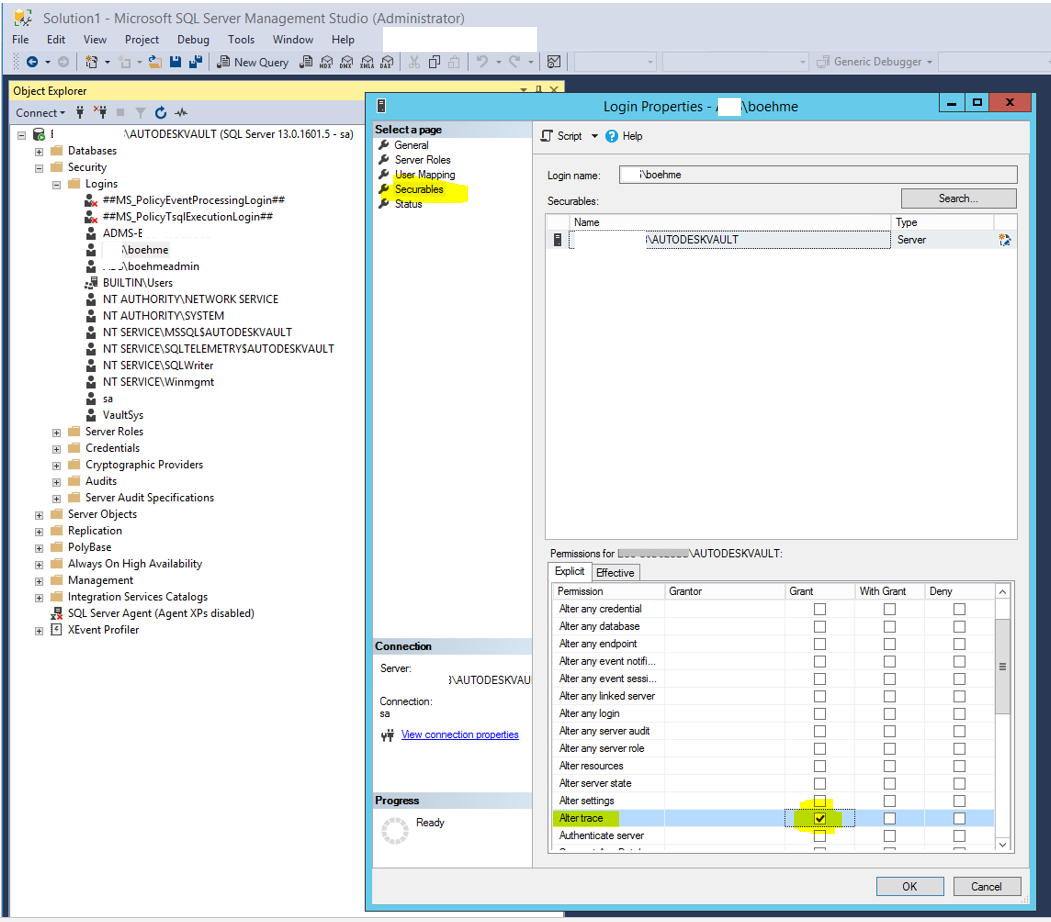The height and width of the screenshot is (922, 1051).
Task: Click the permissions list vertical scrollbar
Action: 1002,667
